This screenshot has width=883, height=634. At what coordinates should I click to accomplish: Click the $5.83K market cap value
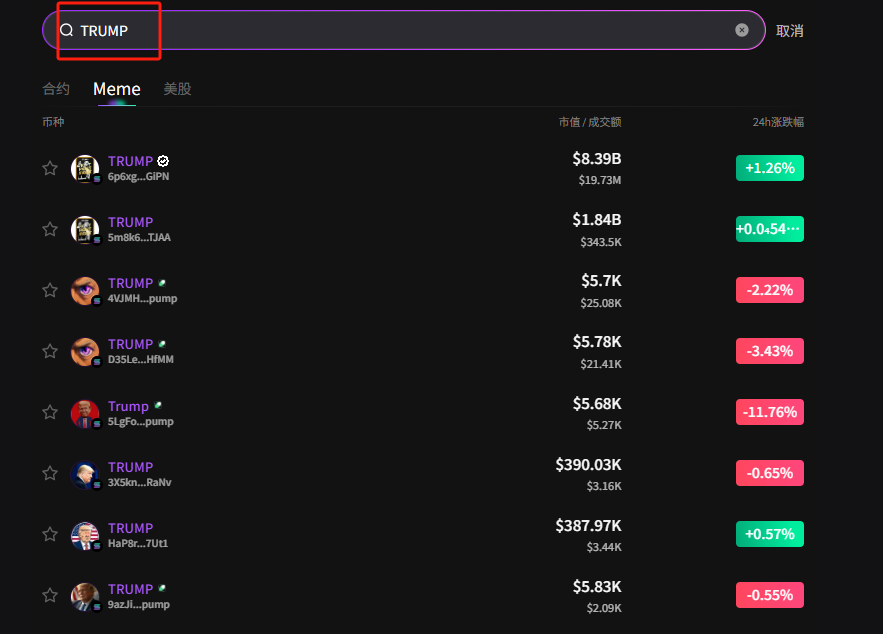(597, 587)
